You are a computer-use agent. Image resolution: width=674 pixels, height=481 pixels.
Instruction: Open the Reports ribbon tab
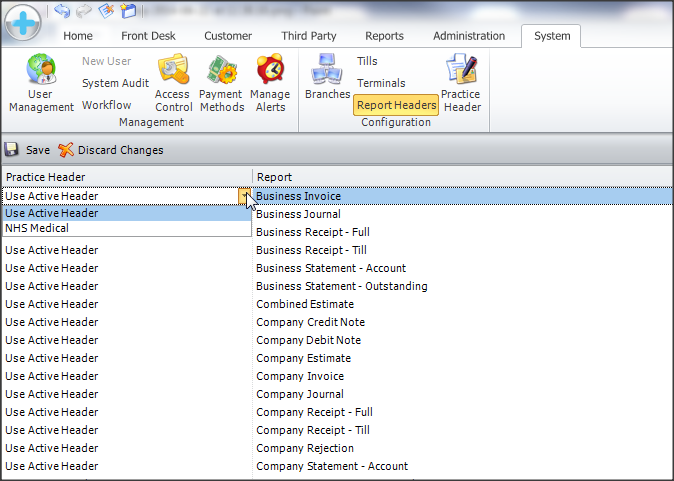tap(384, 36)
